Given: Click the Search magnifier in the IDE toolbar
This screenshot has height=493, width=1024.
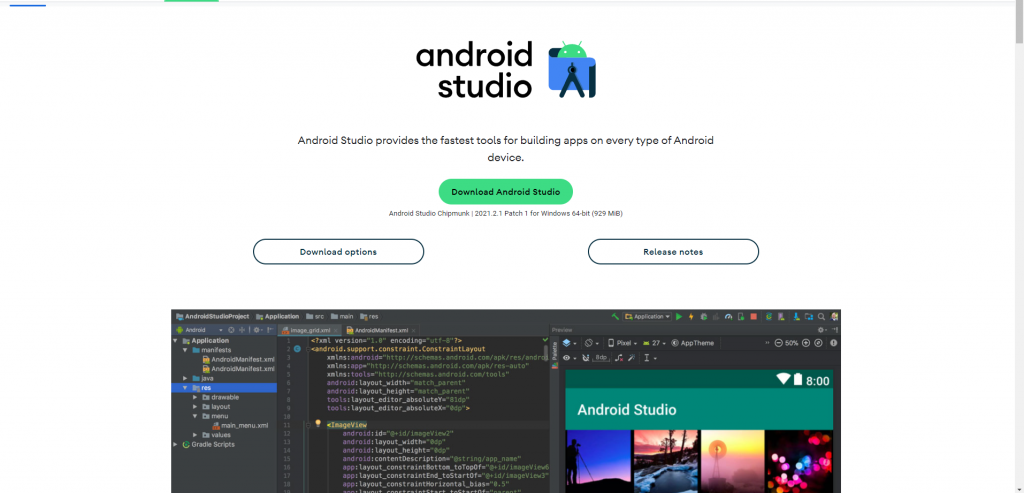Looking at the screenshot, I should [821, 317].
